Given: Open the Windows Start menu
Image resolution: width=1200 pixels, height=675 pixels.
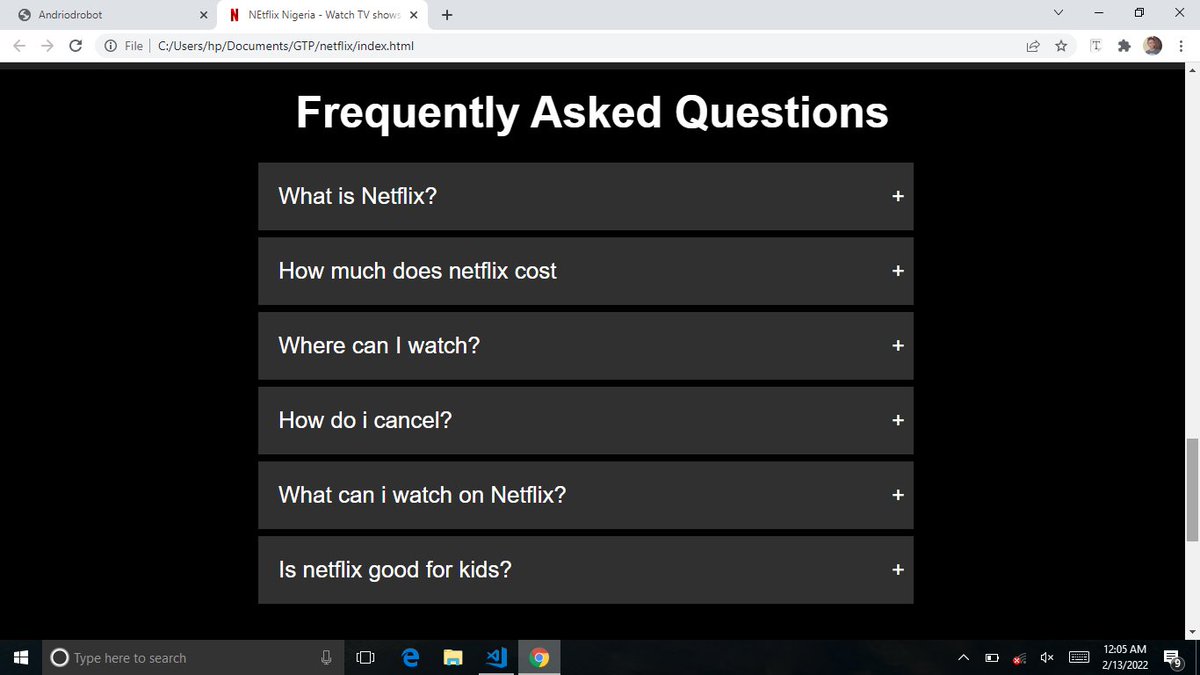Looking at the screenshot, I should 20,657.
